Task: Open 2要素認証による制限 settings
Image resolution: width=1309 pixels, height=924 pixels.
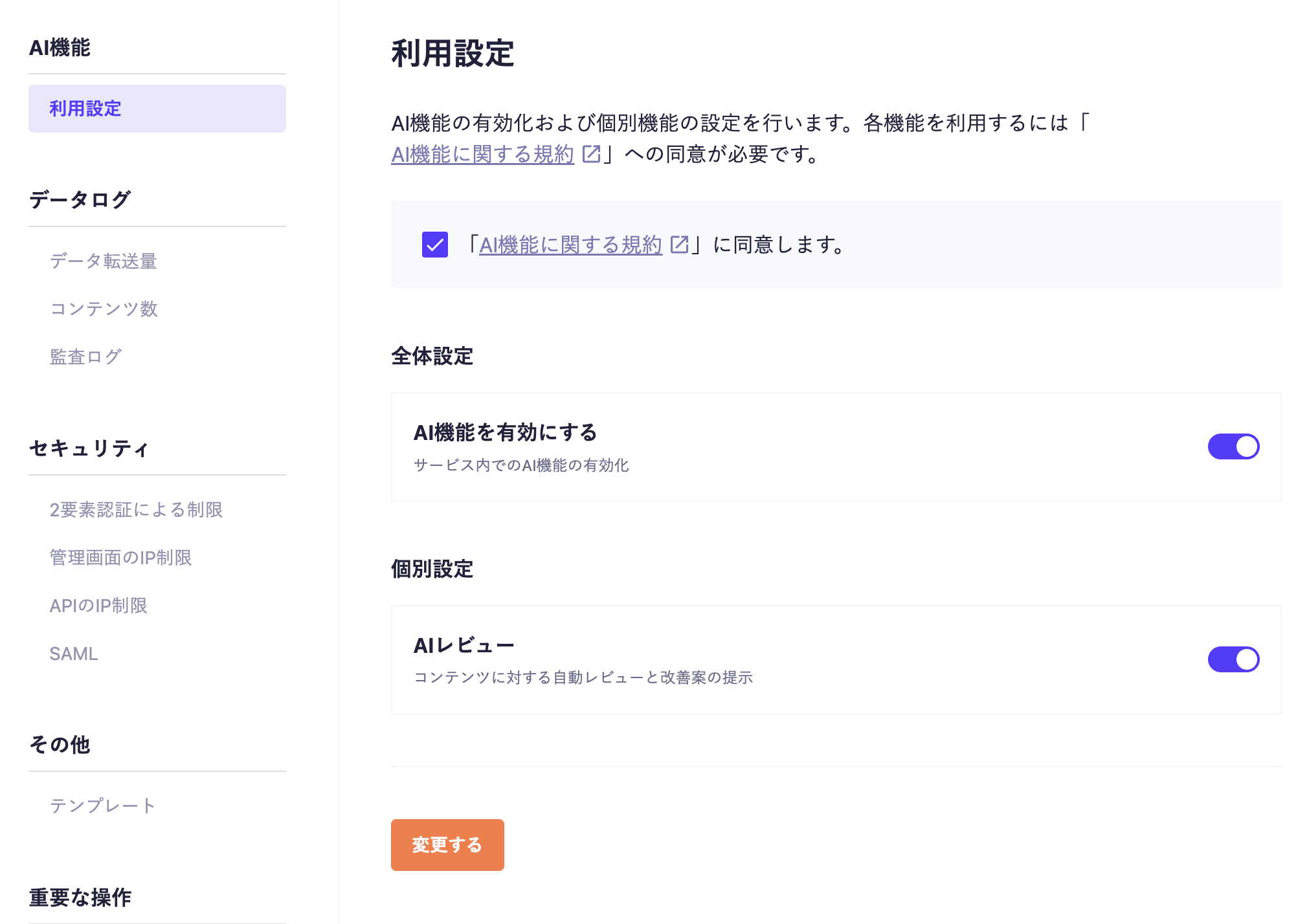Action: coord(136,510)
